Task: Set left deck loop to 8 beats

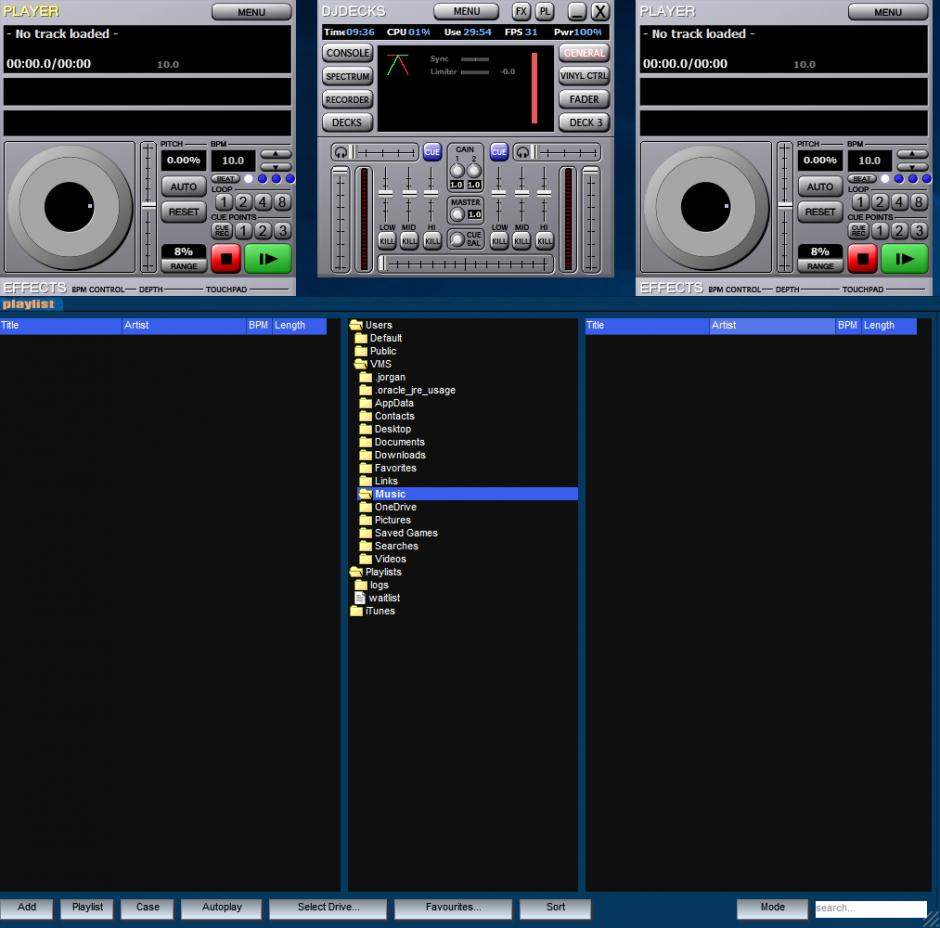Action: pos(282,202)
